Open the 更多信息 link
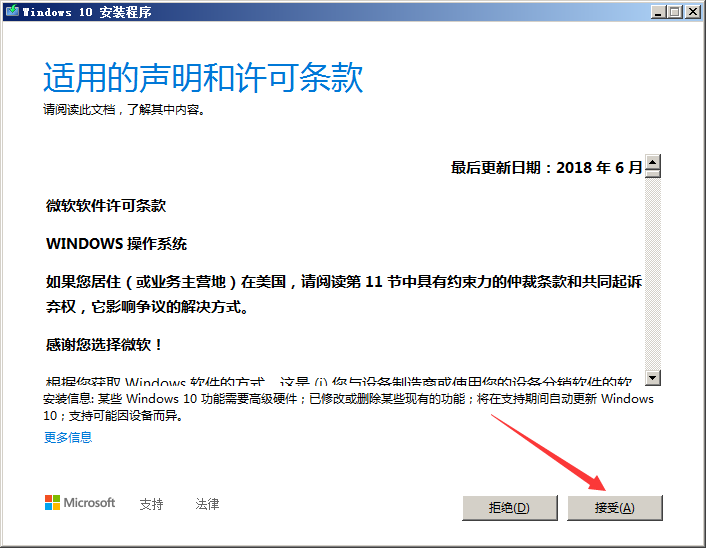This screenshot has height=548, width=706. (x=68, y=437)
